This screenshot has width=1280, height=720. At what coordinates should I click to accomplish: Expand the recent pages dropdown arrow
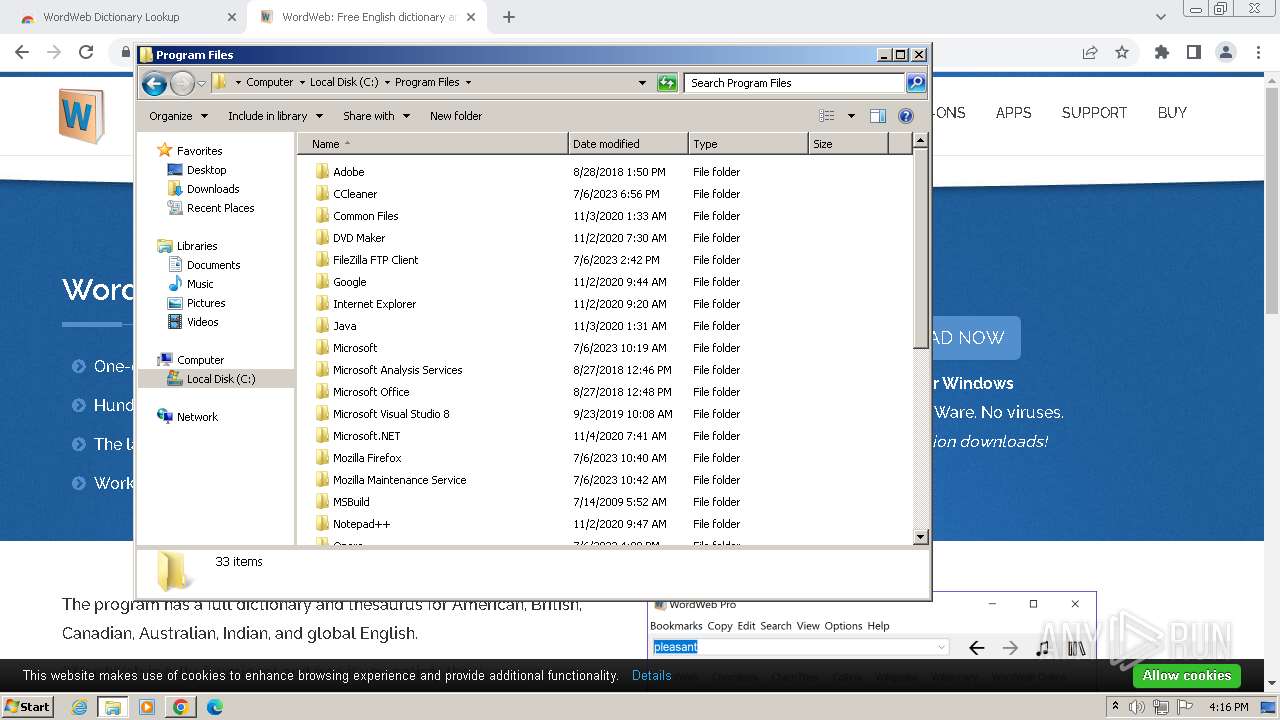coord(201,83)
